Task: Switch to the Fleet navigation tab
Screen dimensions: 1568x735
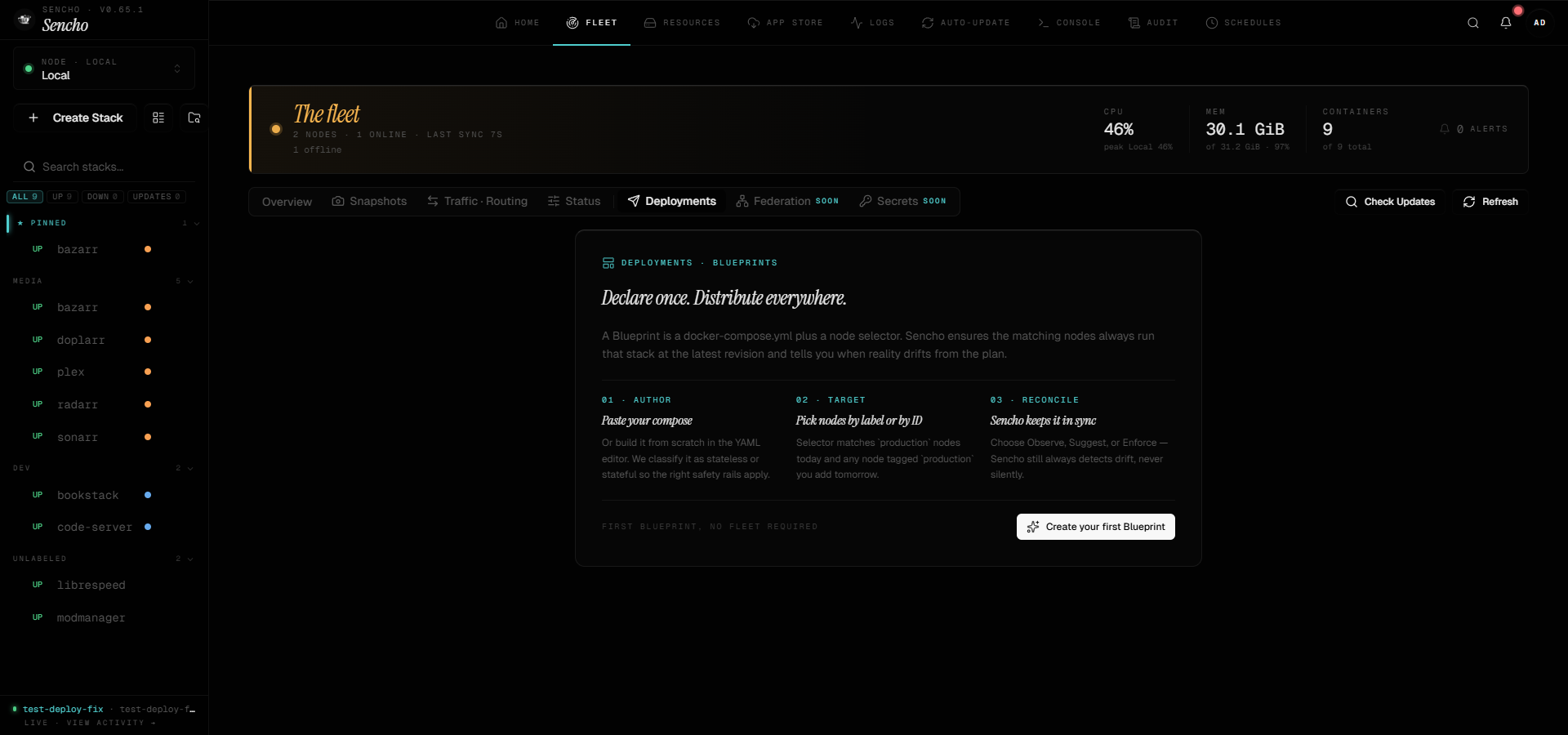Action: 591,23
